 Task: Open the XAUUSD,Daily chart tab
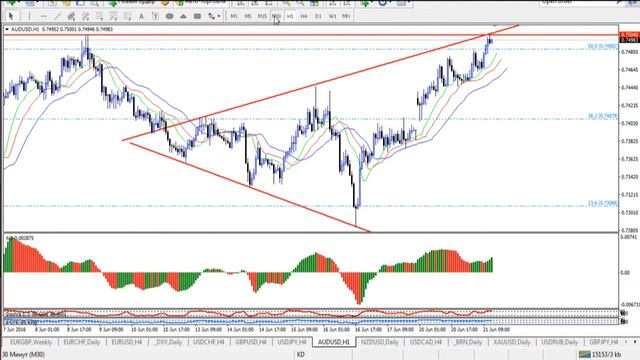[512, 342]
